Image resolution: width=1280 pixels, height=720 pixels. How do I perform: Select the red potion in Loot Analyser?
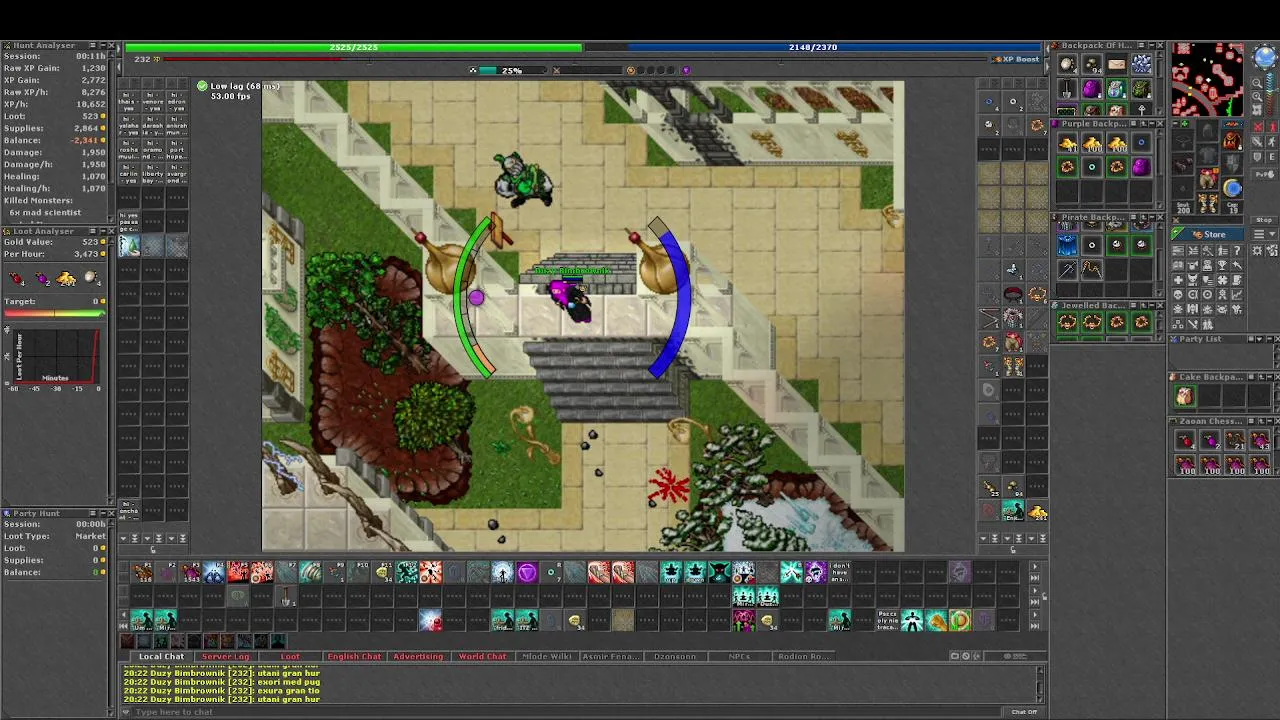point(16,278)
